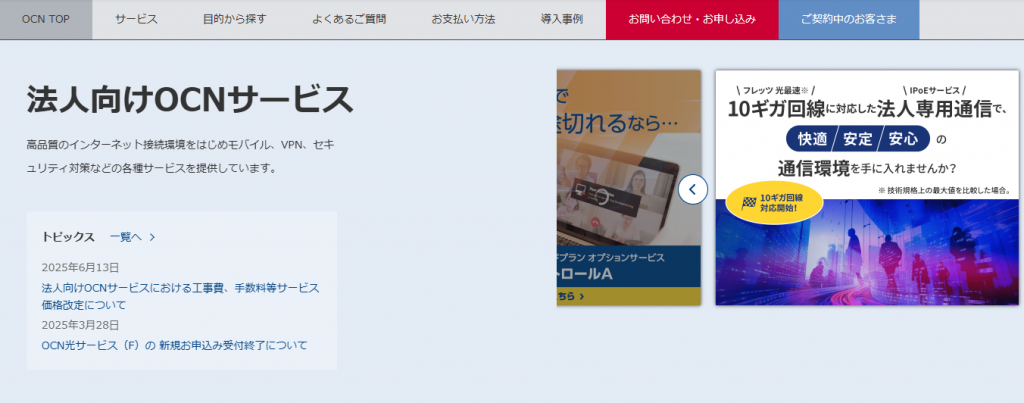This screenshot has height=403, width=1024.
Task: Open the サービス menu
Action: point(136,19)
